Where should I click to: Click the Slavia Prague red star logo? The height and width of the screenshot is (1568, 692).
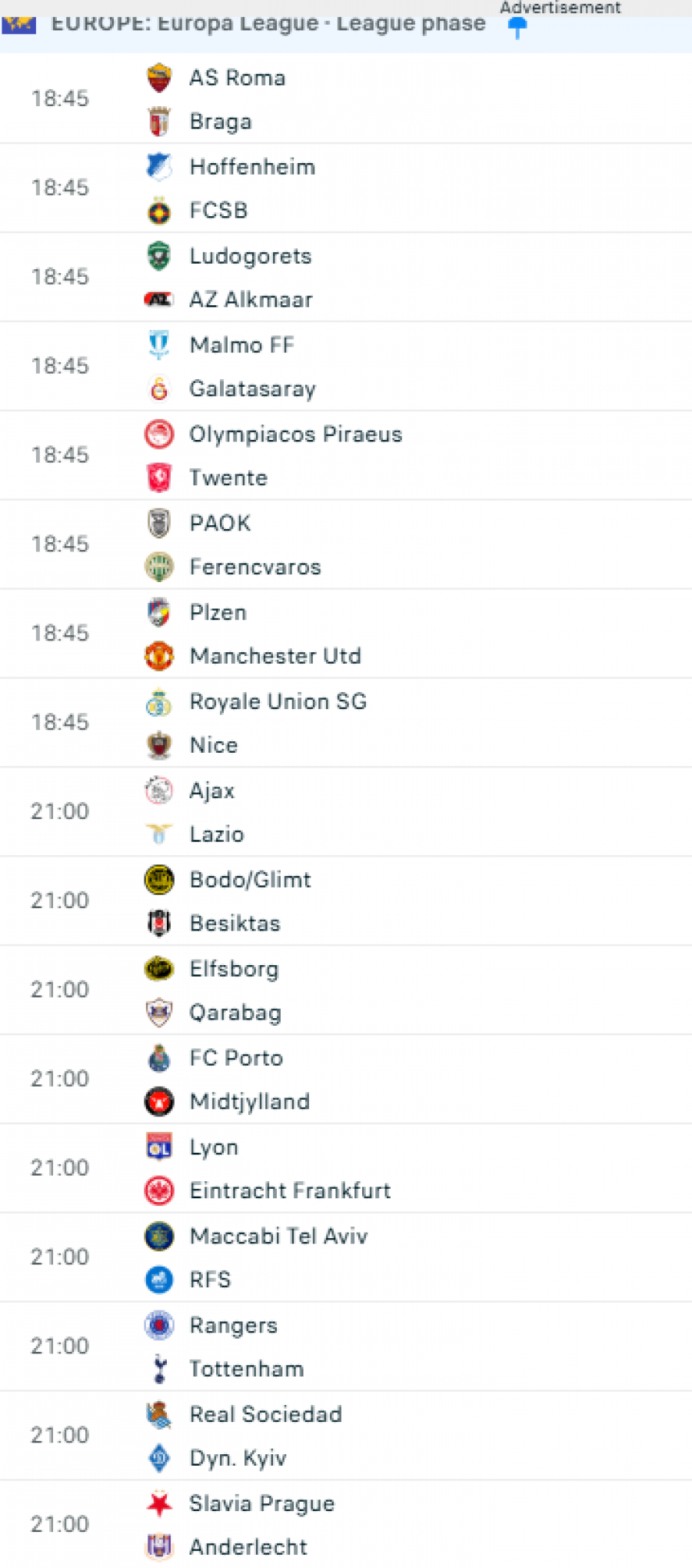pos(159,1503)
